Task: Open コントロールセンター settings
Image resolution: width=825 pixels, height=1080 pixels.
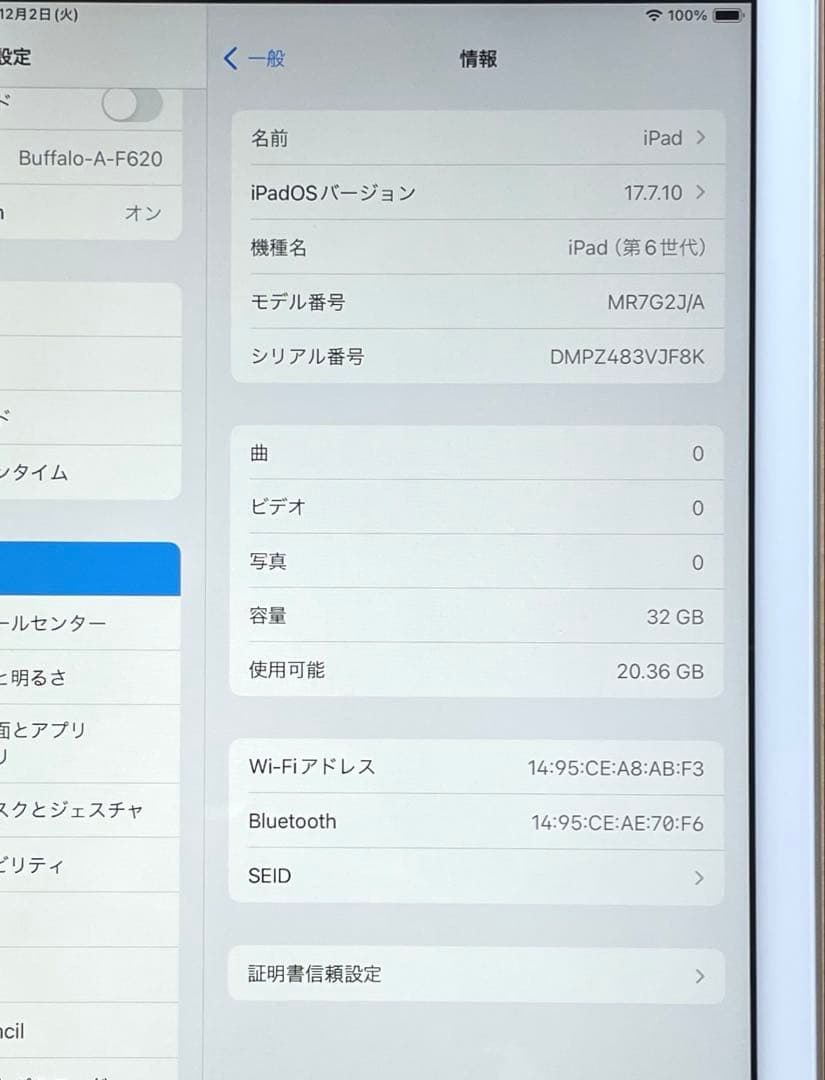Action: pyautogui.click(x=90, y=622)
